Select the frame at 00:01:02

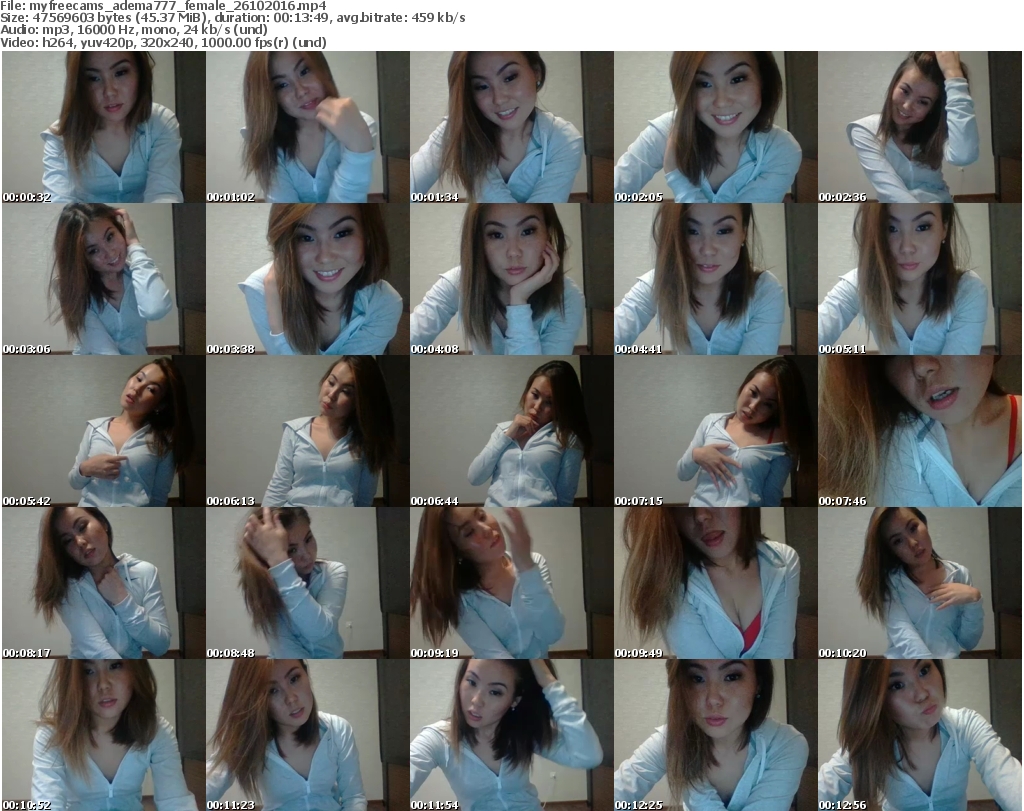(307, 127)
